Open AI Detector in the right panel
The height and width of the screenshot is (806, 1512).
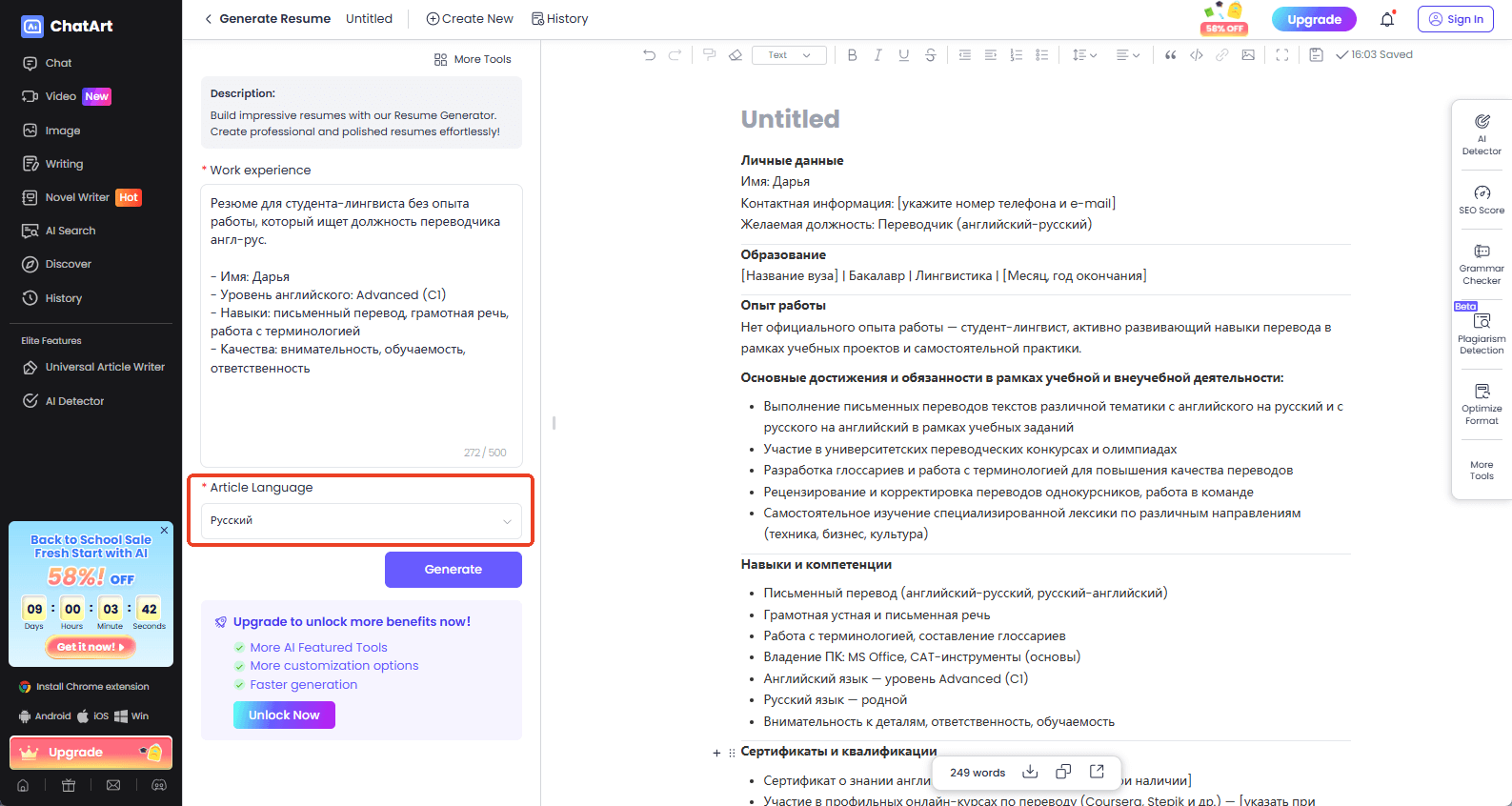click(1482, 135)
